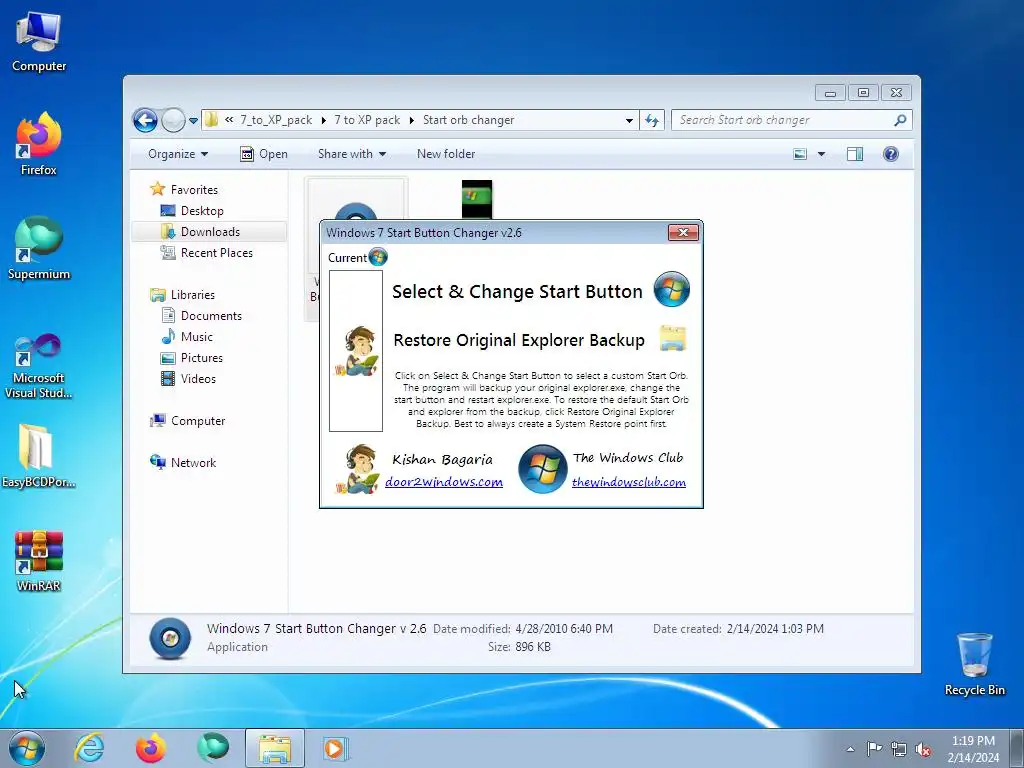This screenshot has height=768, width=1024.
Task: Click 7 to XP pack breadcrumb segment
Action: (x=367, y=120)
